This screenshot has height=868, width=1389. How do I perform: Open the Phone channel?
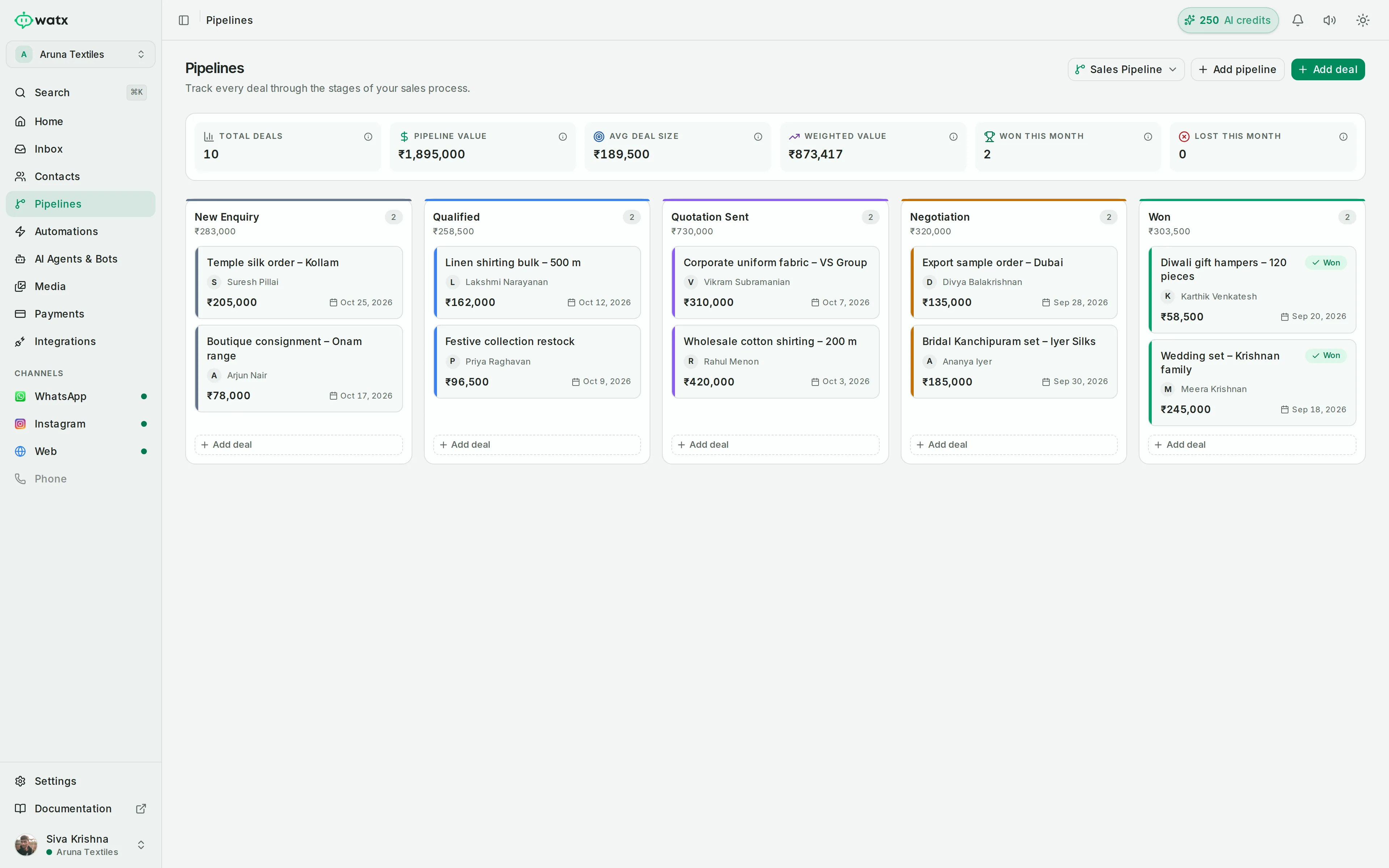[80, 479]
